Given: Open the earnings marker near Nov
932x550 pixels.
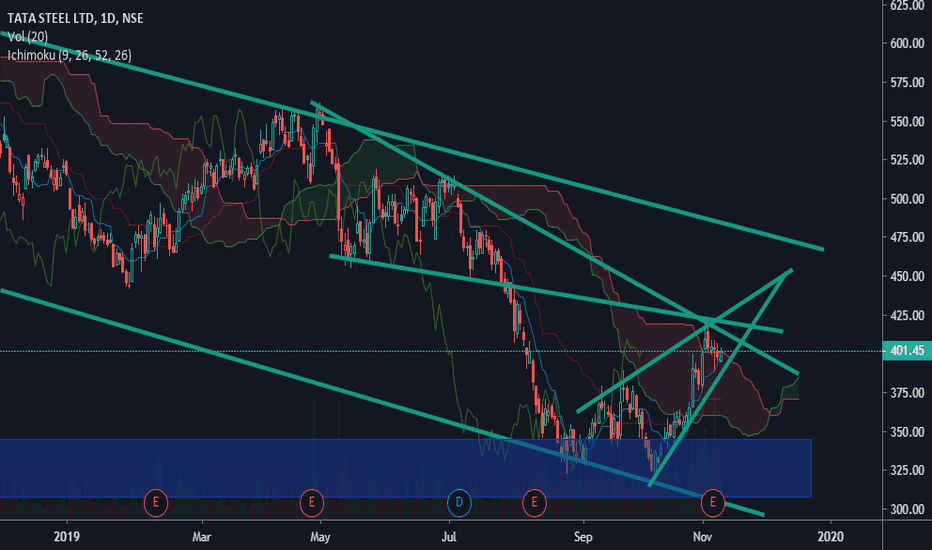Looking at the screenshot, I should click(x=713, y=502).
